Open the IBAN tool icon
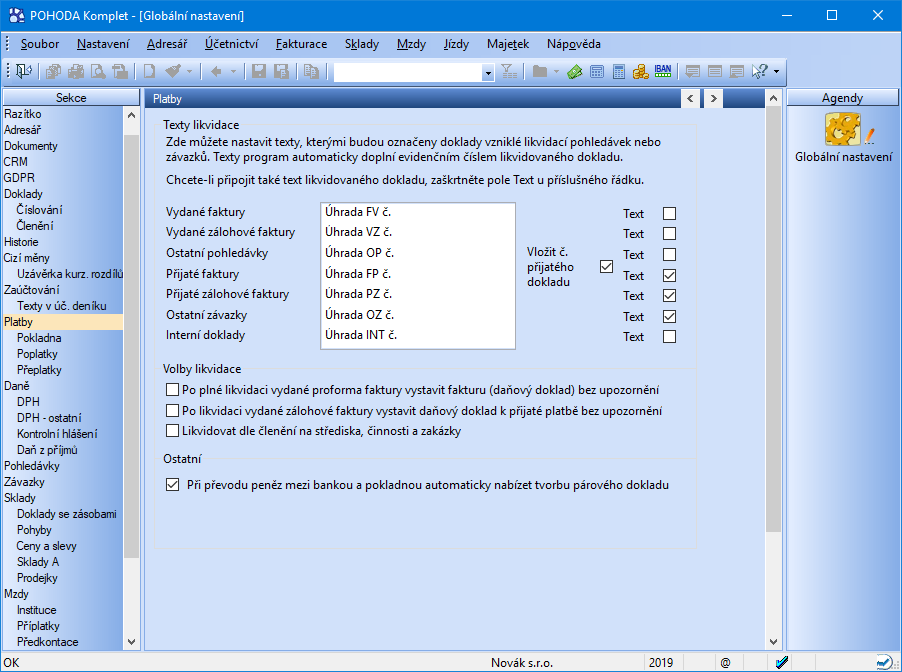 tap(663, 71)
